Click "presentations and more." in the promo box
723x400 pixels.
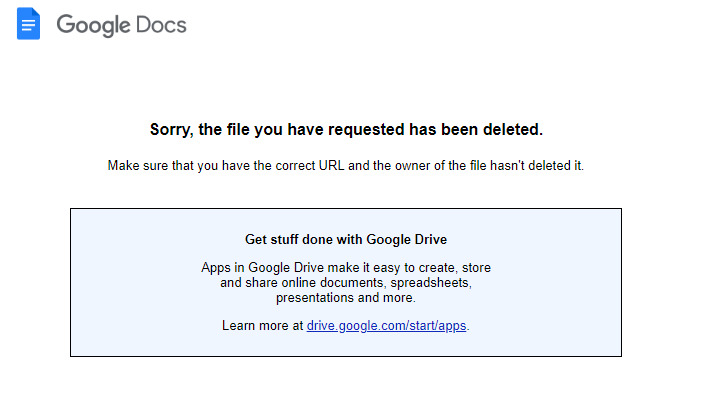(345, 298)
